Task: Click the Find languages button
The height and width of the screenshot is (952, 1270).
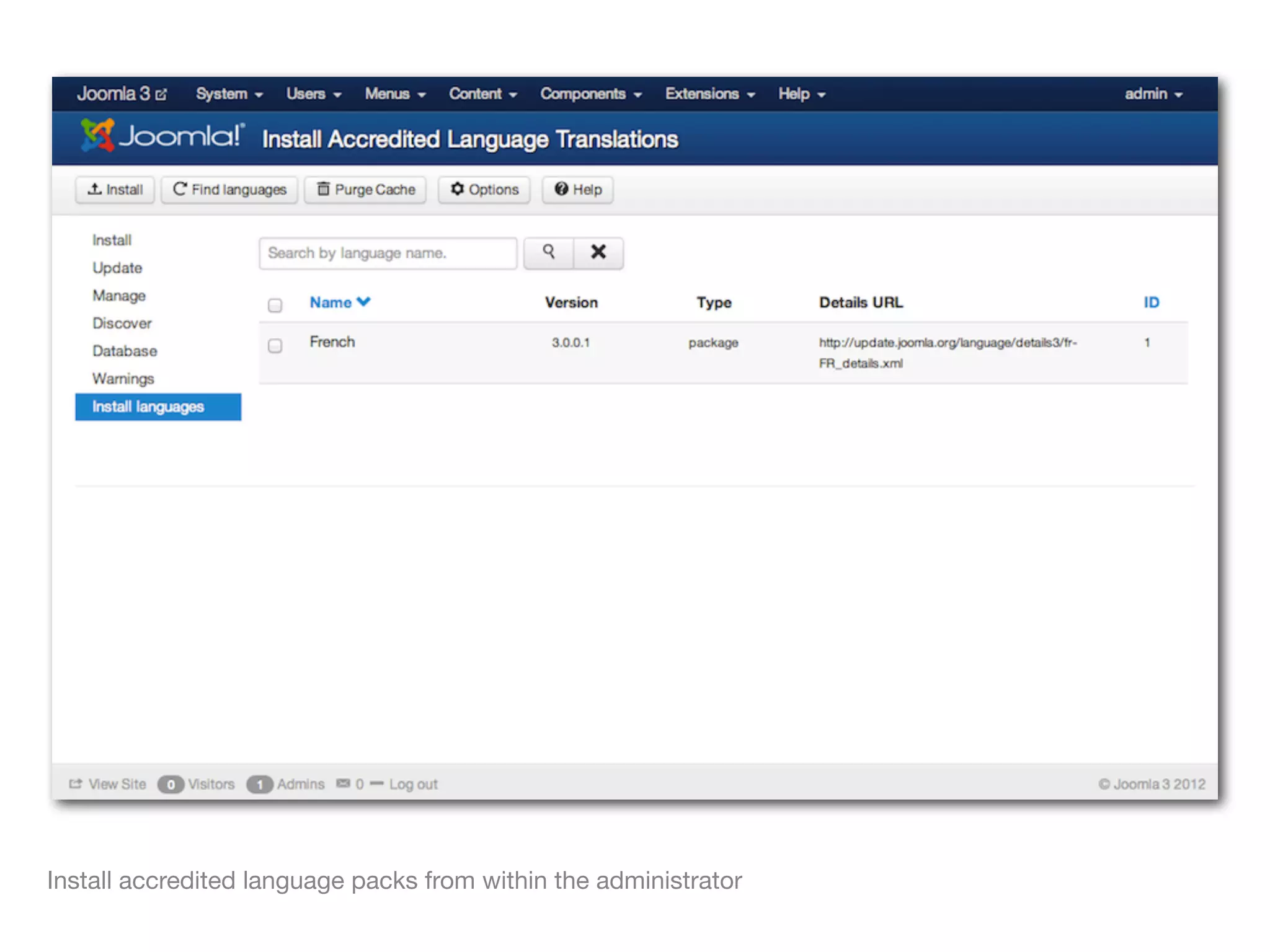Action: click(x=229, y=190)
